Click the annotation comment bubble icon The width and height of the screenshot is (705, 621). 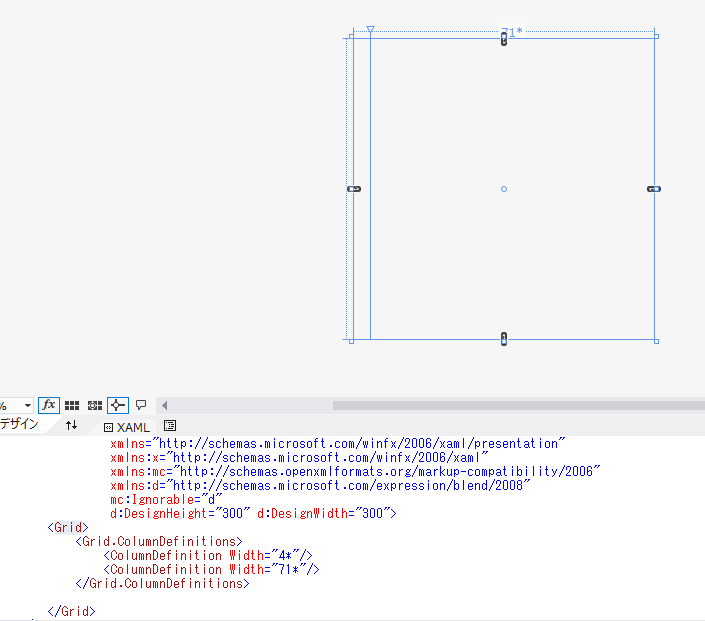pos(141,405)
